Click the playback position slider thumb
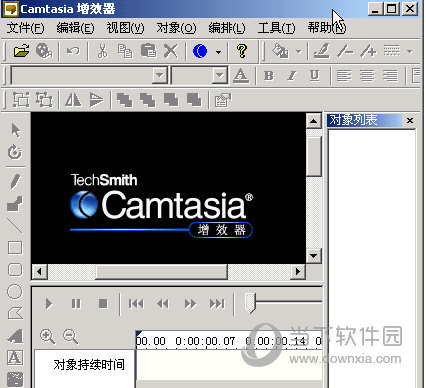The width and height of the screenshot is (426, 388). point(250,303)
